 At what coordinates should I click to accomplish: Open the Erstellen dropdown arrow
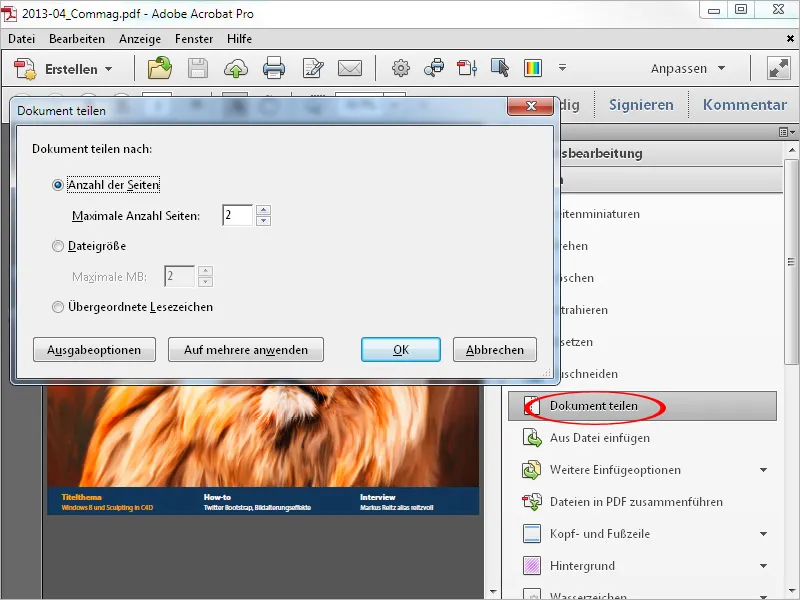pyautogui.click(x=108, y=69)
